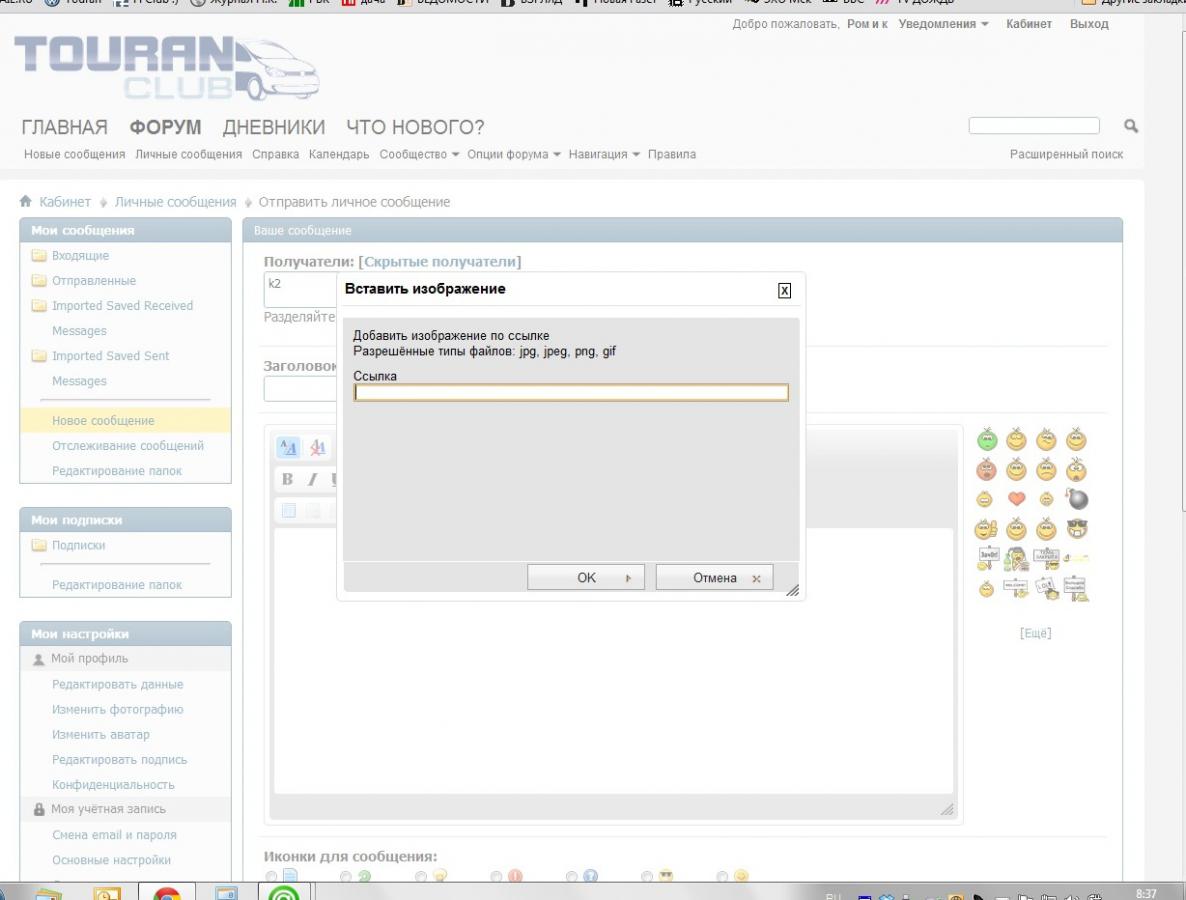Open the ДНЕВНИКИ tab
The image size is (1186, 900).
click(x=274, y=127)
